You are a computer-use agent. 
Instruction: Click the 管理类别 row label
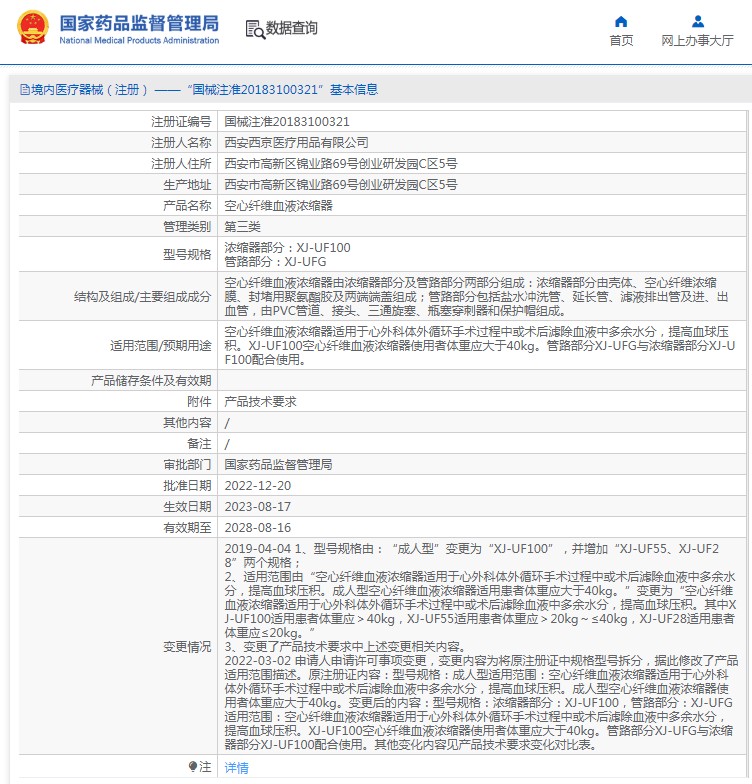tap(187, 226)
